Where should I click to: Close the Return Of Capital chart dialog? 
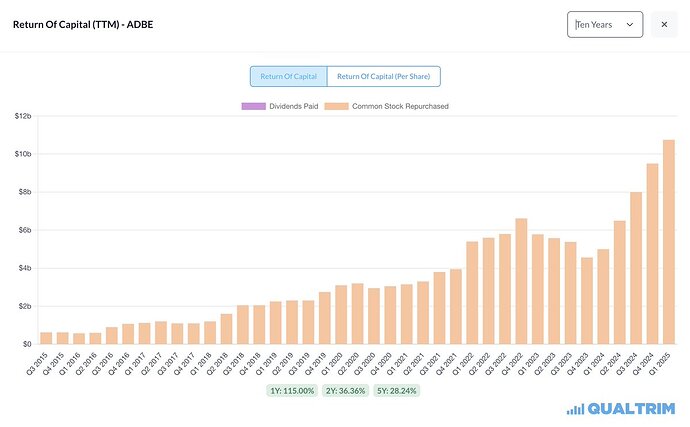click(x=664, y=25)
